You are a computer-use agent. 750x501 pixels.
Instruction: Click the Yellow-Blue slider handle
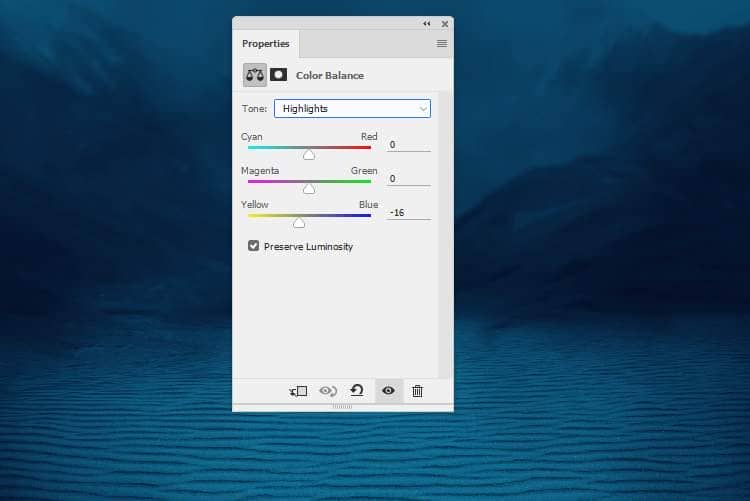[299, 222]
